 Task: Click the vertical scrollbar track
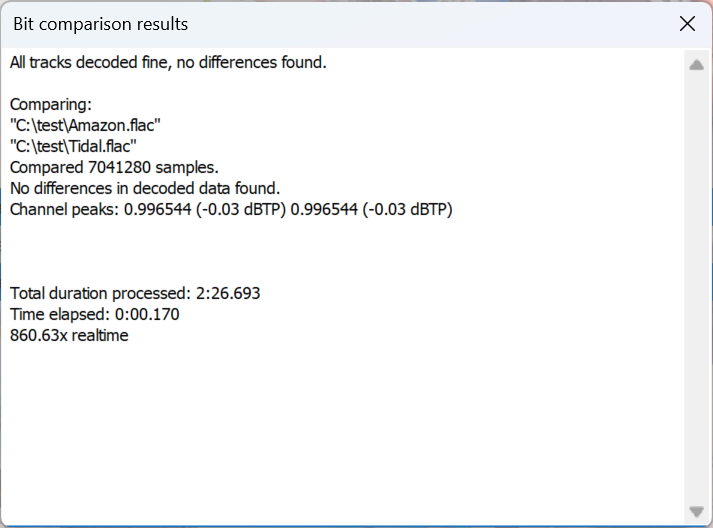pyautogui.click(x=696, y=290)
